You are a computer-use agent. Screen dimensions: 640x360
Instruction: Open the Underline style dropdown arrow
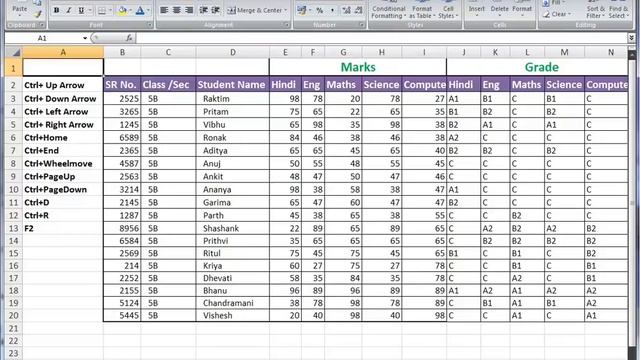coord(90,10)
